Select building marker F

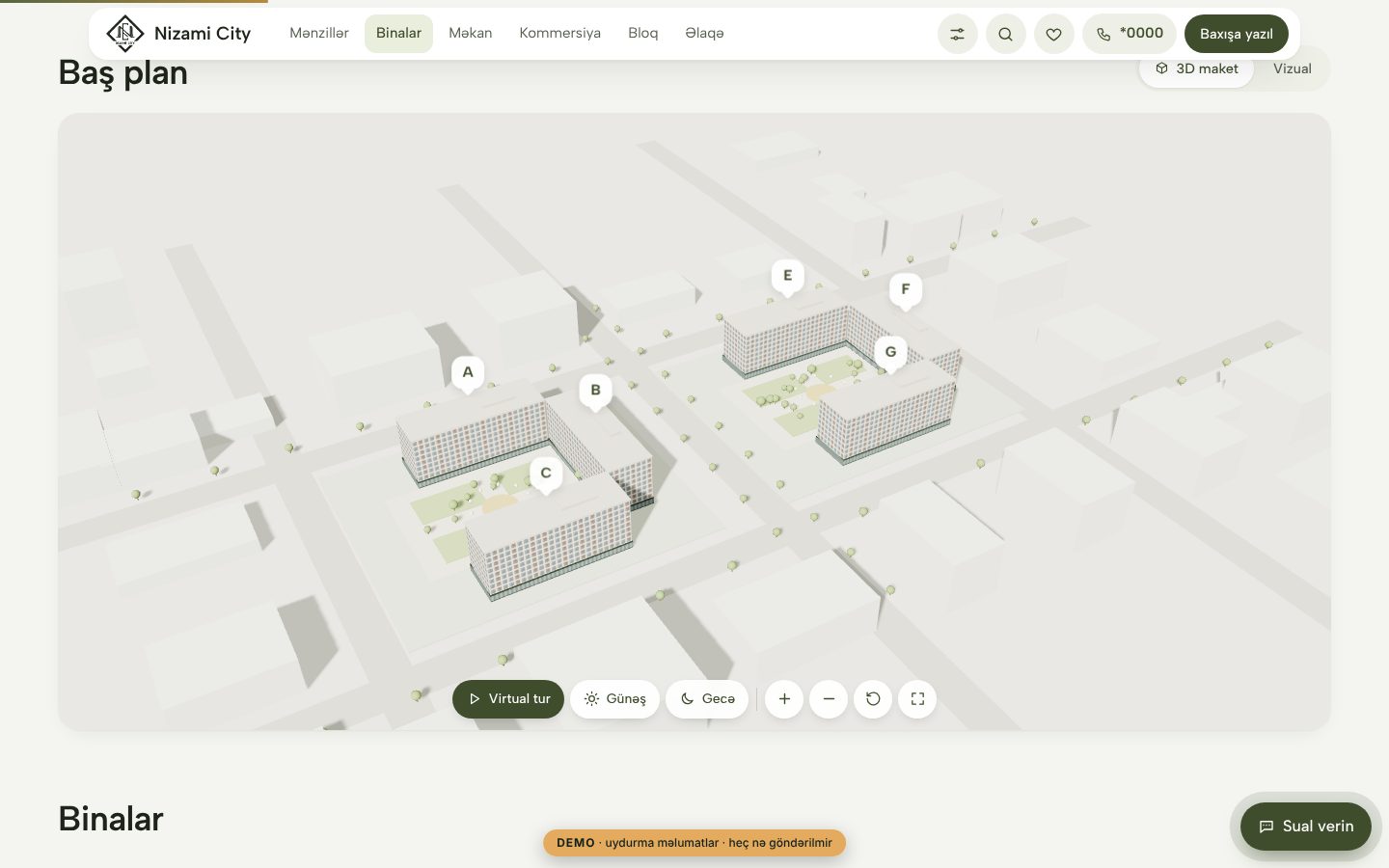point(905,290)
